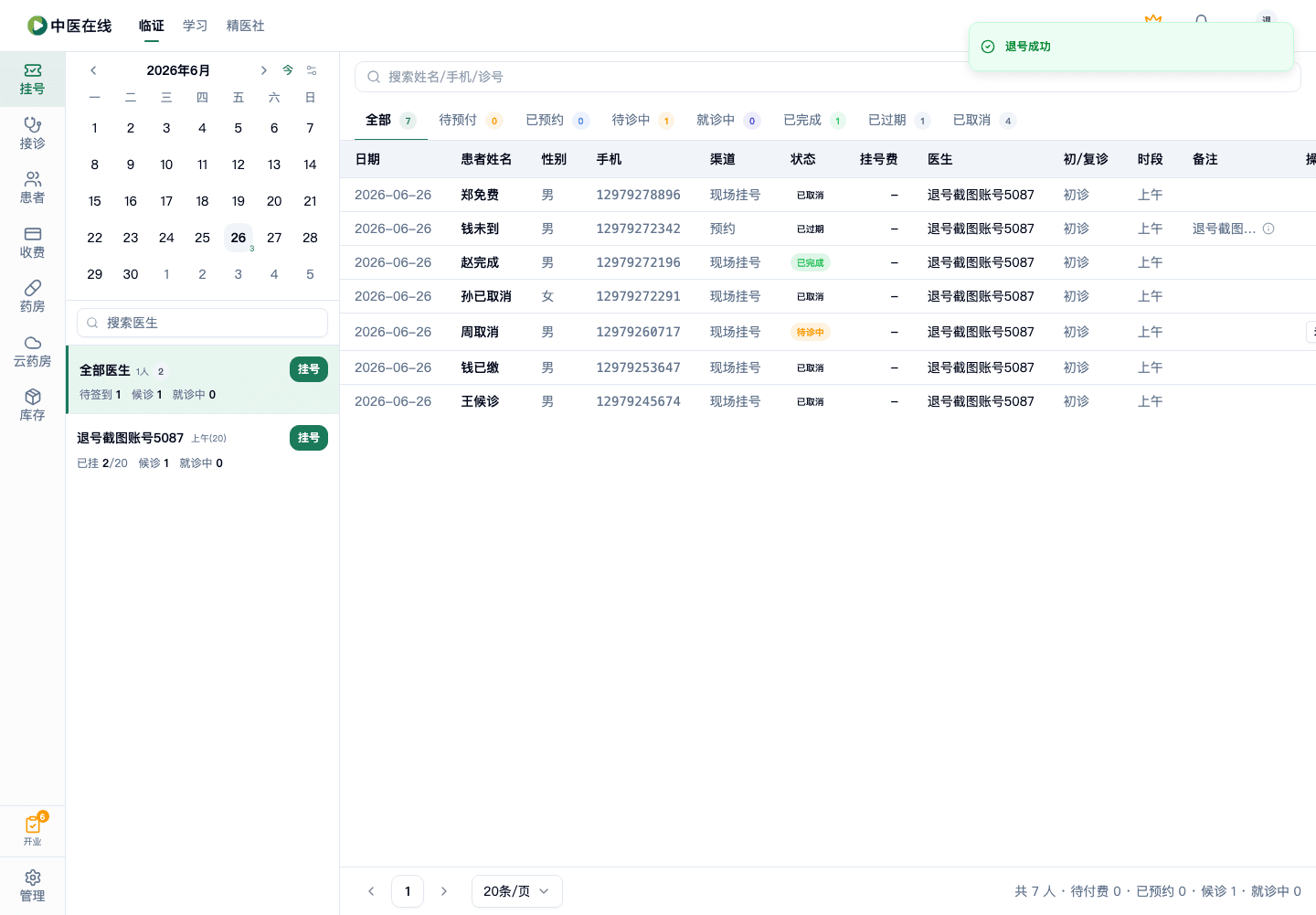Open the 收费 billing sidebar section
Image resolution: width=1316 pixels, height=915 pixels.
coord(32,242)
